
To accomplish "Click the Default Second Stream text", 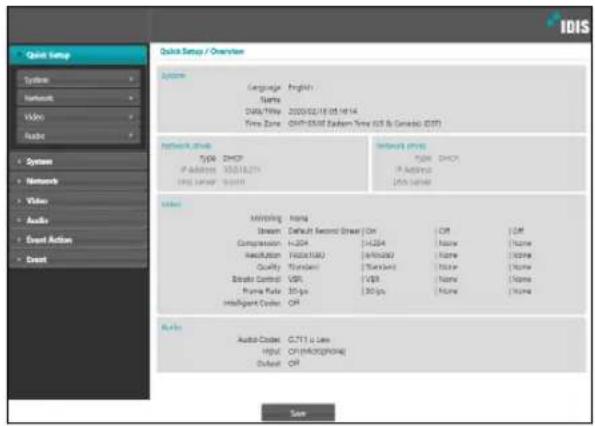I will click(324, 231).
